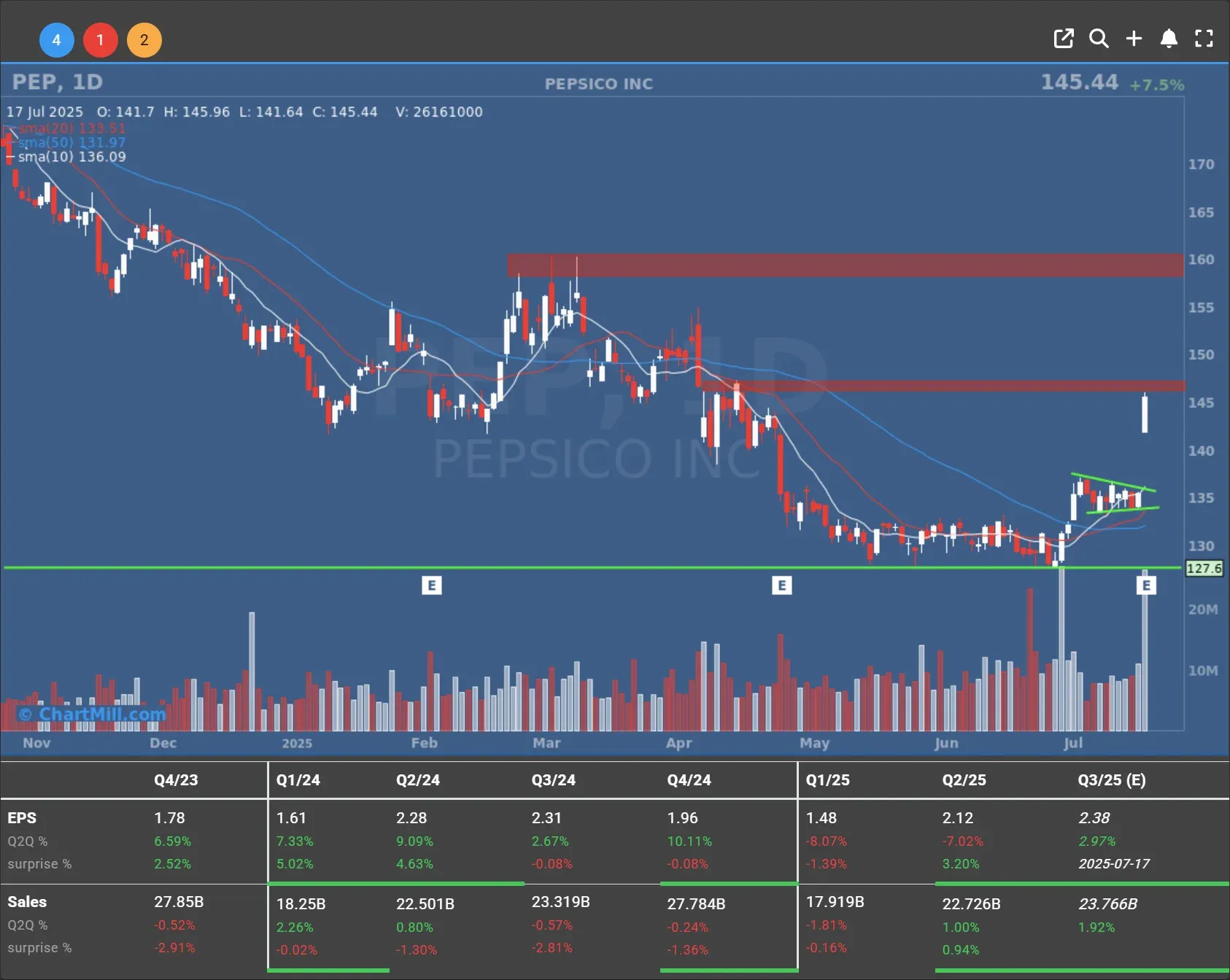Toggle fullscreen mode icon
This screenshot has width=1230, height=980.
click(x=1204, y=39)
